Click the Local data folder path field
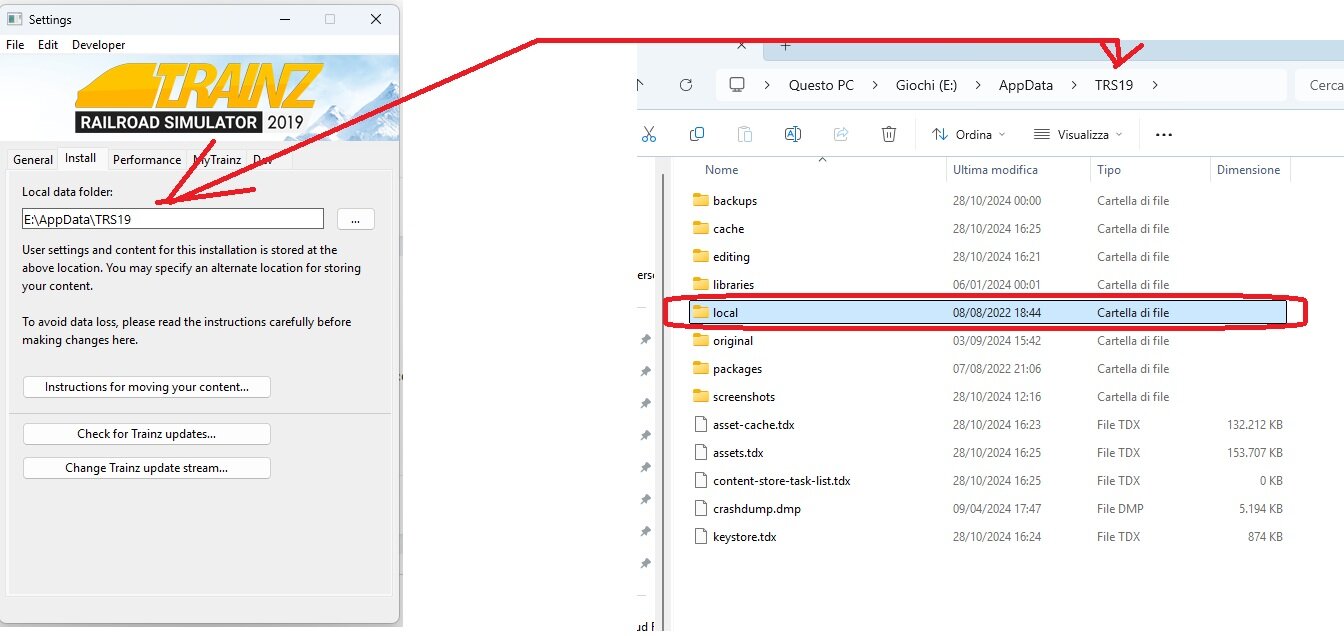This screenshot has height=636, width=1344. [173, 219]
